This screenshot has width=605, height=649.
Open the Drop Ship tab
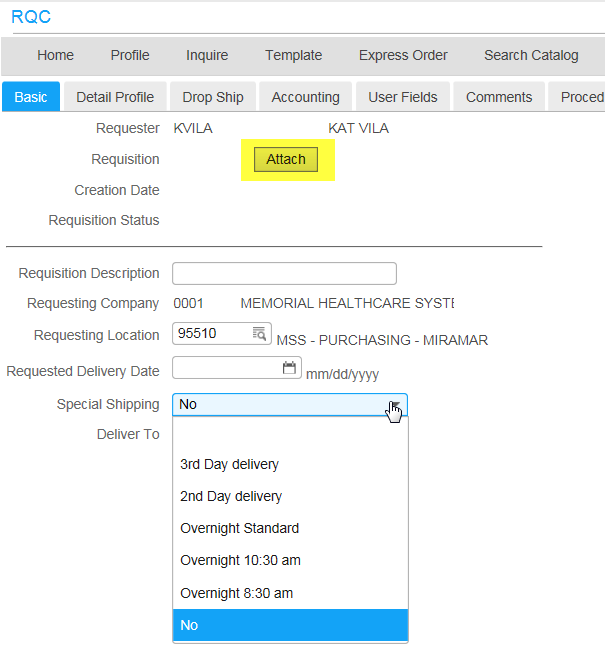pos(213,97)
